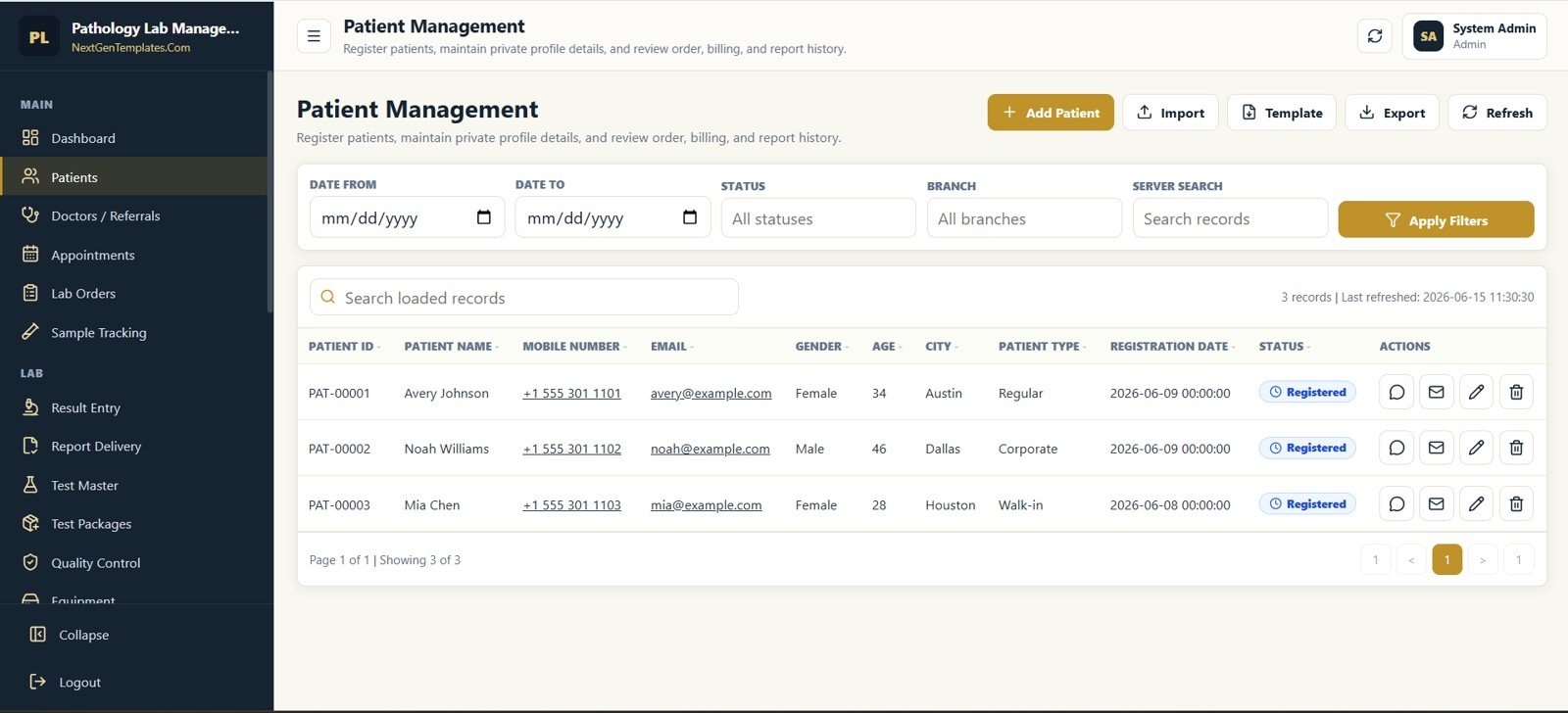Sort by Registration Date column
Viewport: 1568px width, 713px height.
(x=1172, y=347)
